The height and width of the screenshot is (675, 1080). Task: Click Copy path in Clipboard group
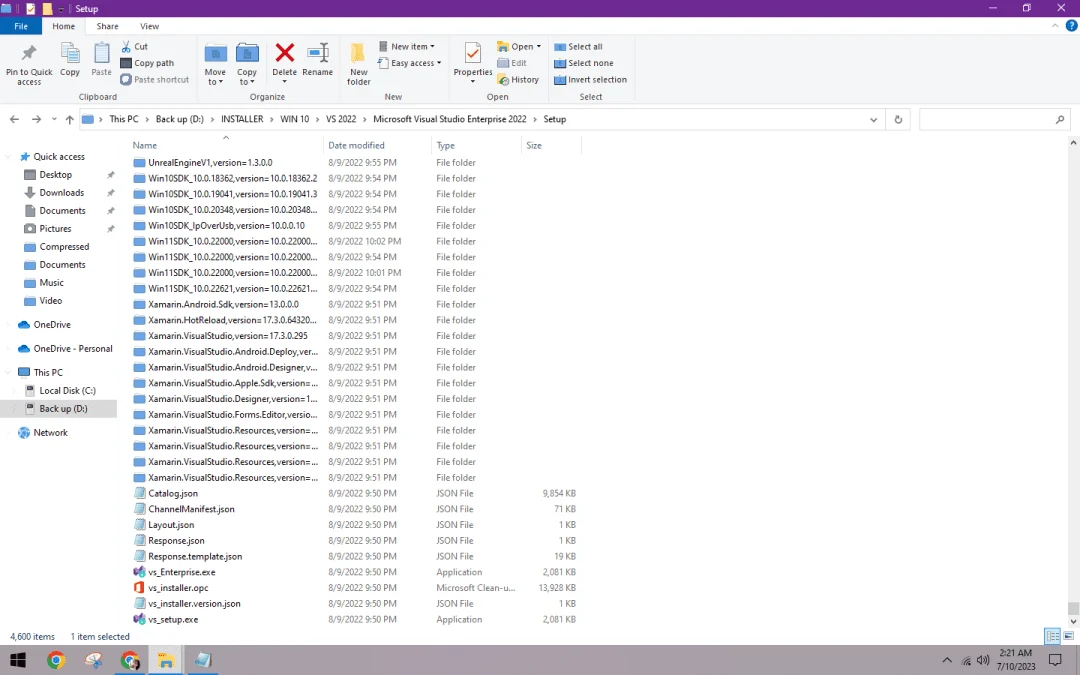click(147, 63)
